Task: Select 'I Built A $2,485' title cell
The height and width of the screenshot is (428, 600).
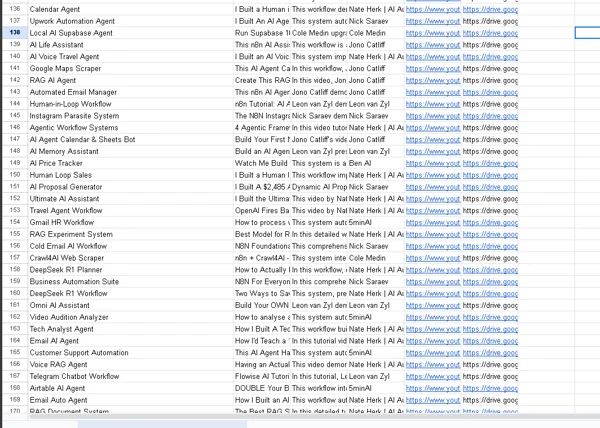Action: coord(262,187)
